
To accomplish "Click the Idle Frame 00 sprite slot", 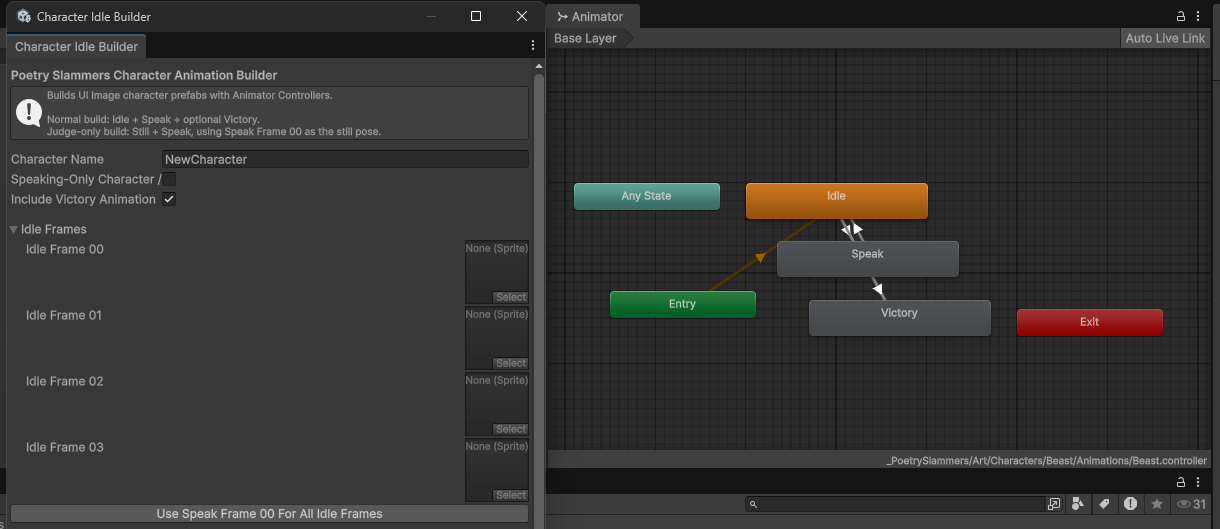I will 496,271.
